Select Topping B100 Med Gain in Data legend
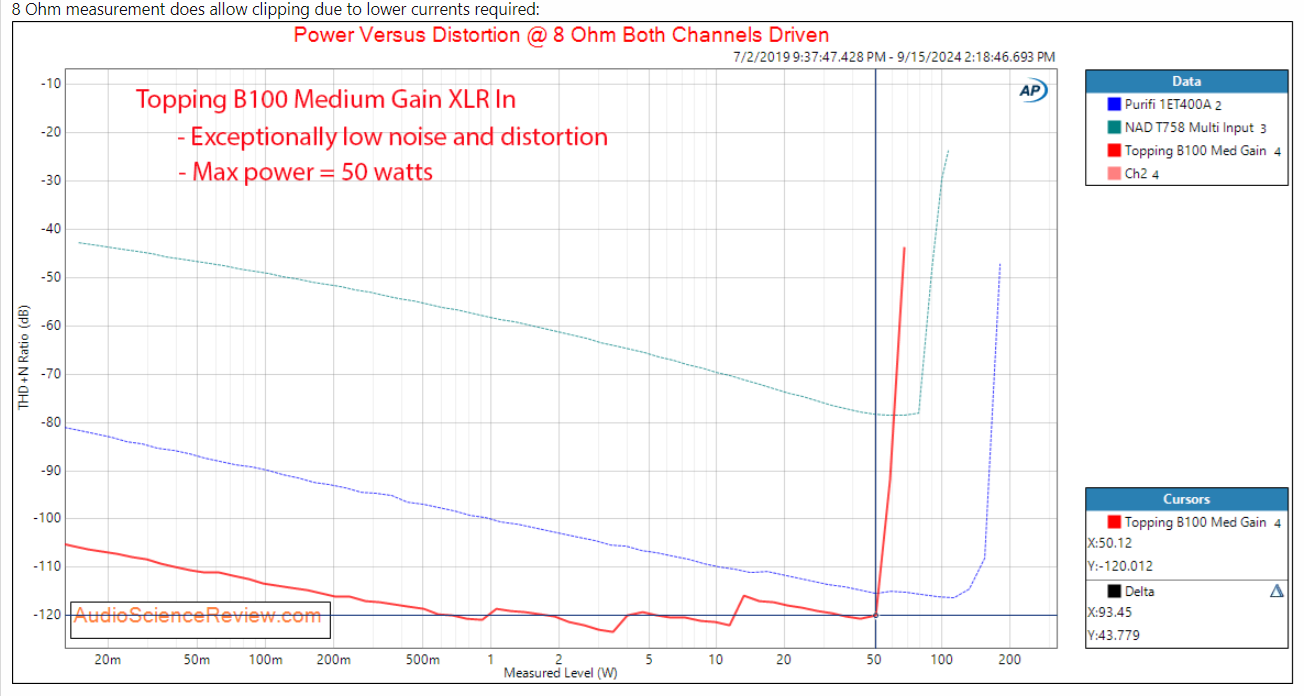1304x696 pixels. [1203, 151]
